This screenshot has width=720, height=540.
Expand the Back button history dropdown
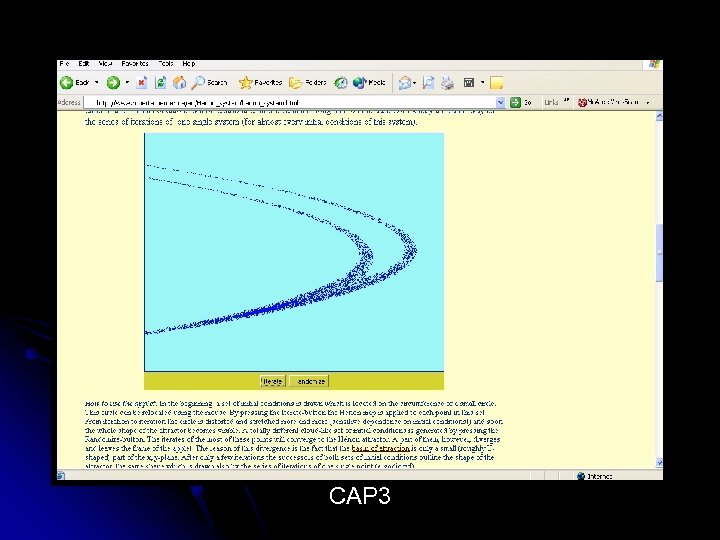(x=96, y=83)
